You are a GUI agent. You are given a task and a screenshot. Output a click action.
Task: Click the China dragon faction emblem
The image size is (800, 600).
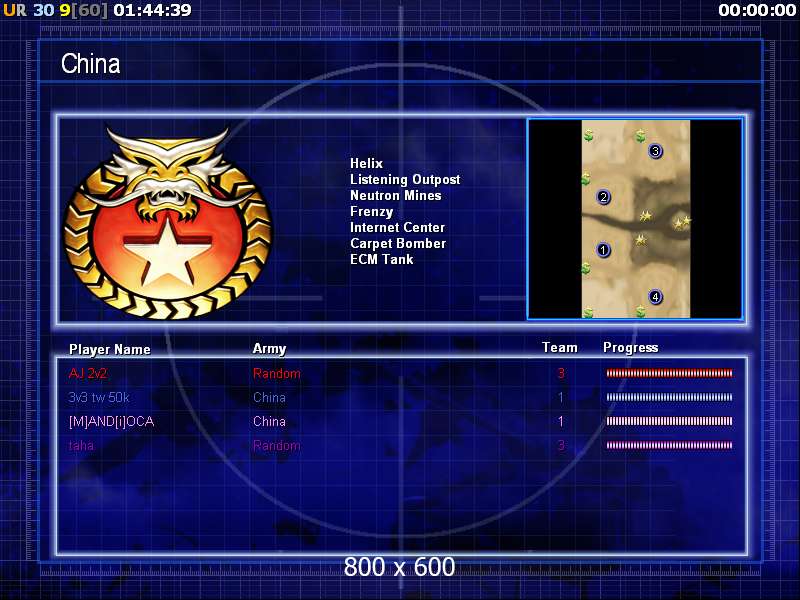coord(168,223)
